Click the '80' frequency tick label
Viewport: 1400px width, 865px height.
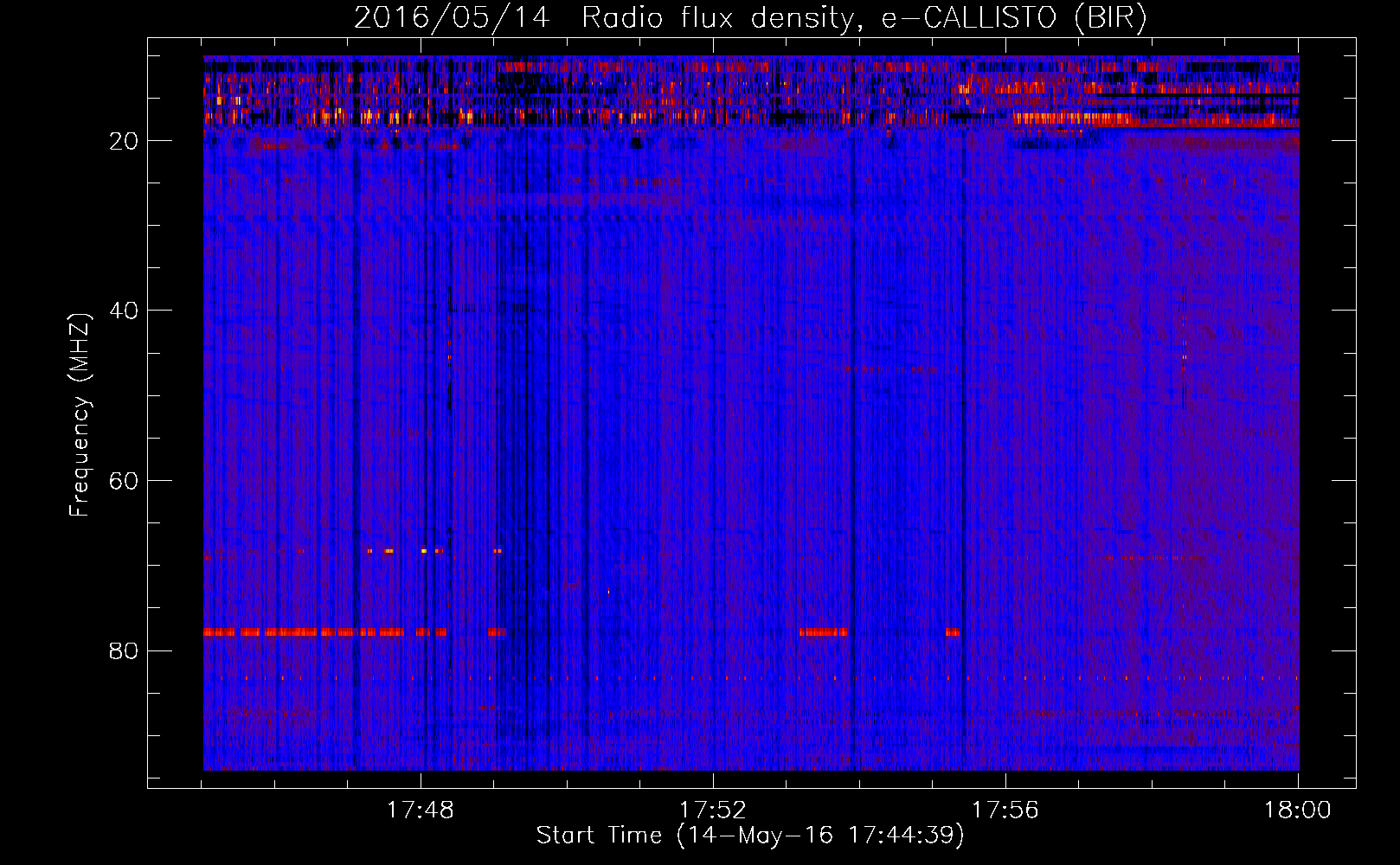point(124,650)
